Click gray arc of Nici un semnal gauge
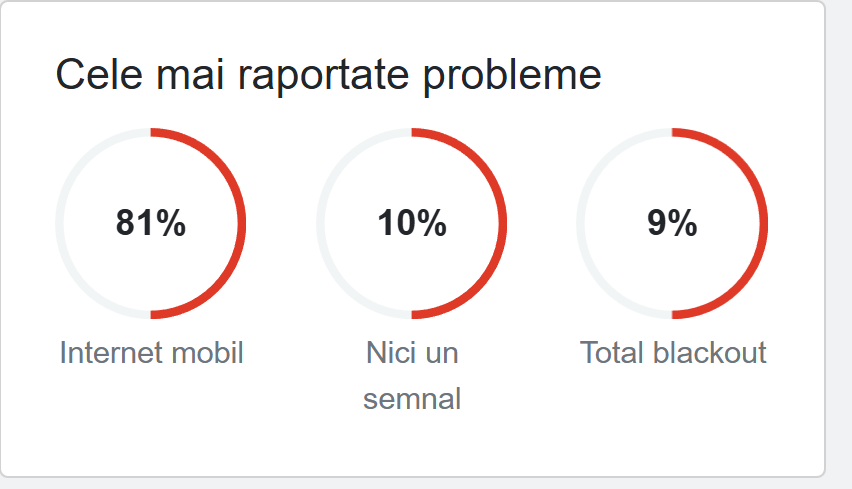The height and width of the screenshot is (489, 852). 321,223
